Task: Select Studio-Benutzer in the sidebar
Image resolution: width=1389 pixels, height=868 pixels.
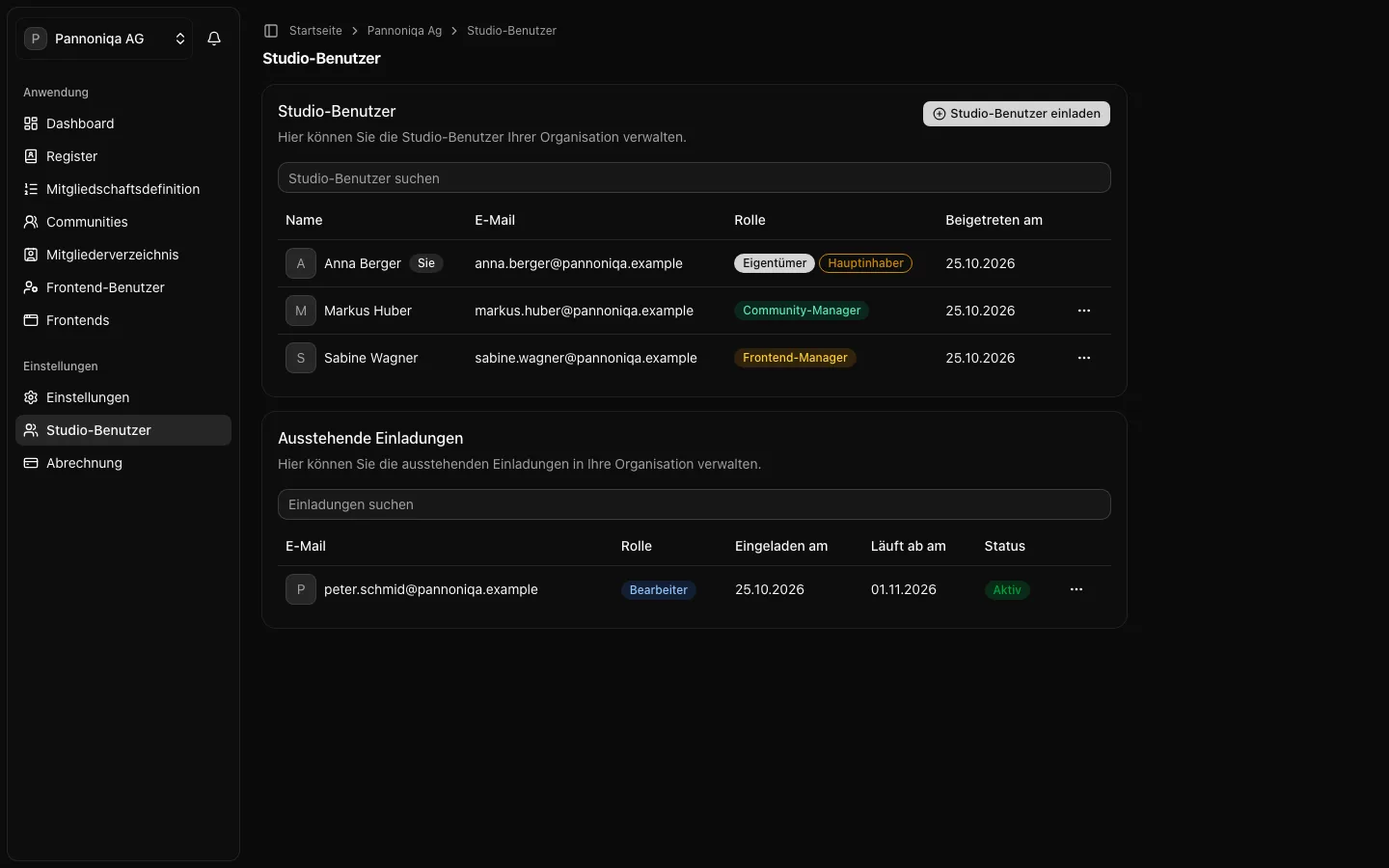Action: click(123, 430)
